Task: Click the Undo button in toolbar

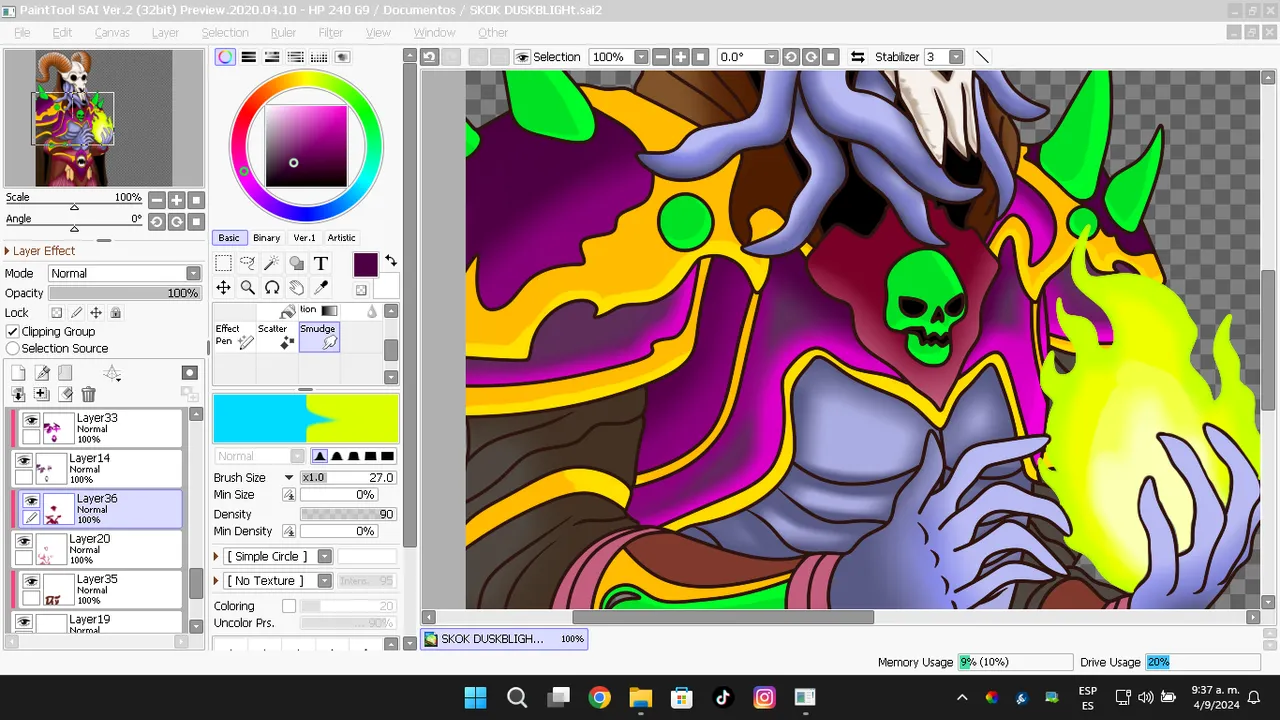Action: (x=429, y=57)
